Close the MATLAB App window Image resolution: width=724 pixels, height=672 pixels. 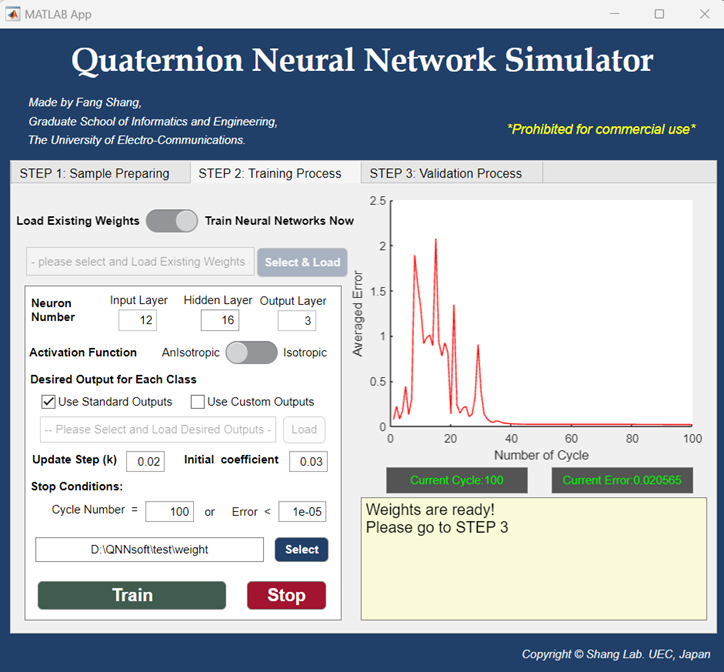tap(704, 14)
